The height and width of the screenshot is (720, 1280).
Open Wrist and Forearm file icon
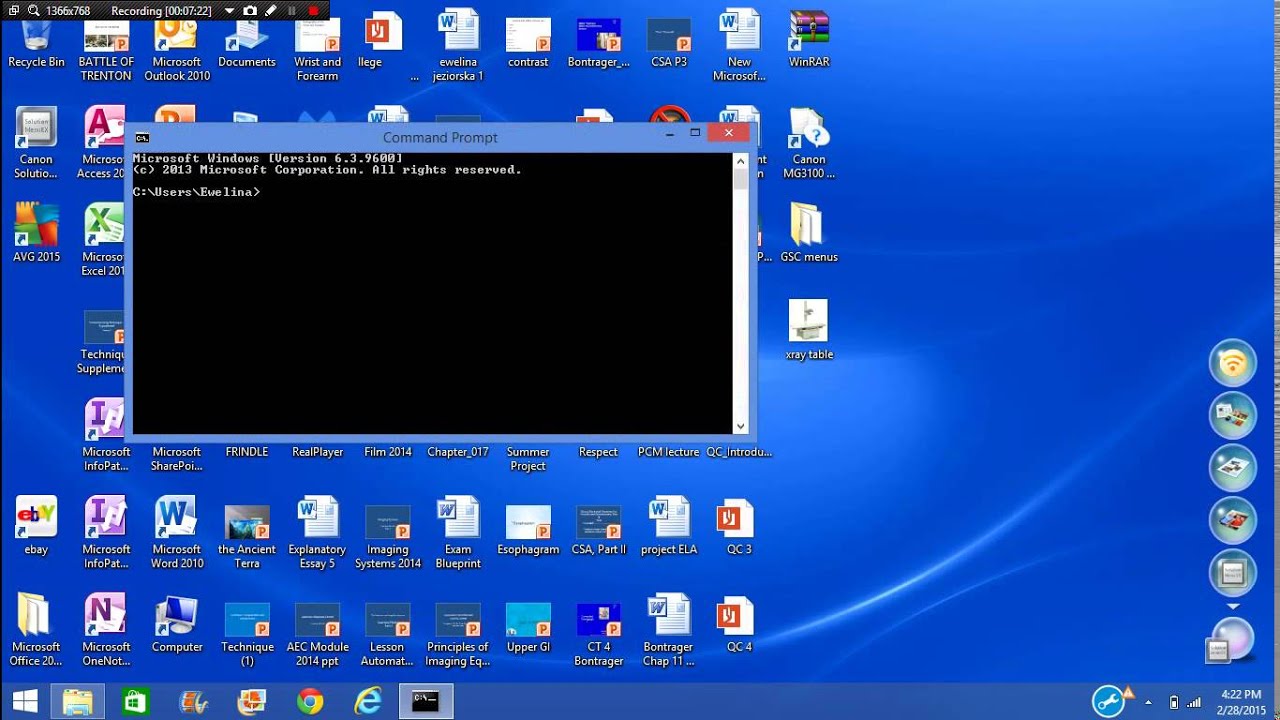pyautogui.click(x=317, y=51)
